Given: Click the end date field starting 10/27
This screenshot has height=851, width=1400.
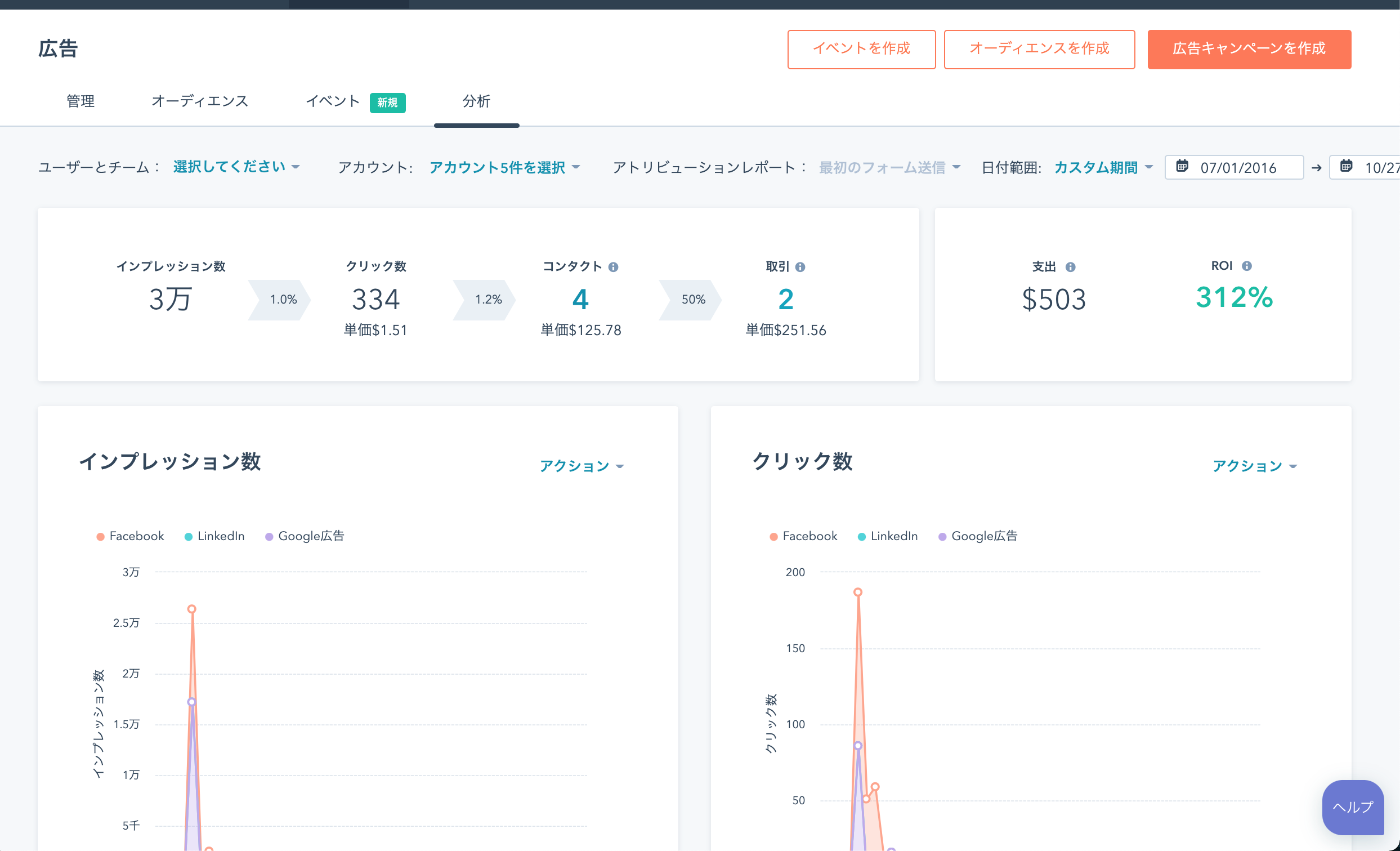Looking at the screenshot, I should (x=1365, y=167).
